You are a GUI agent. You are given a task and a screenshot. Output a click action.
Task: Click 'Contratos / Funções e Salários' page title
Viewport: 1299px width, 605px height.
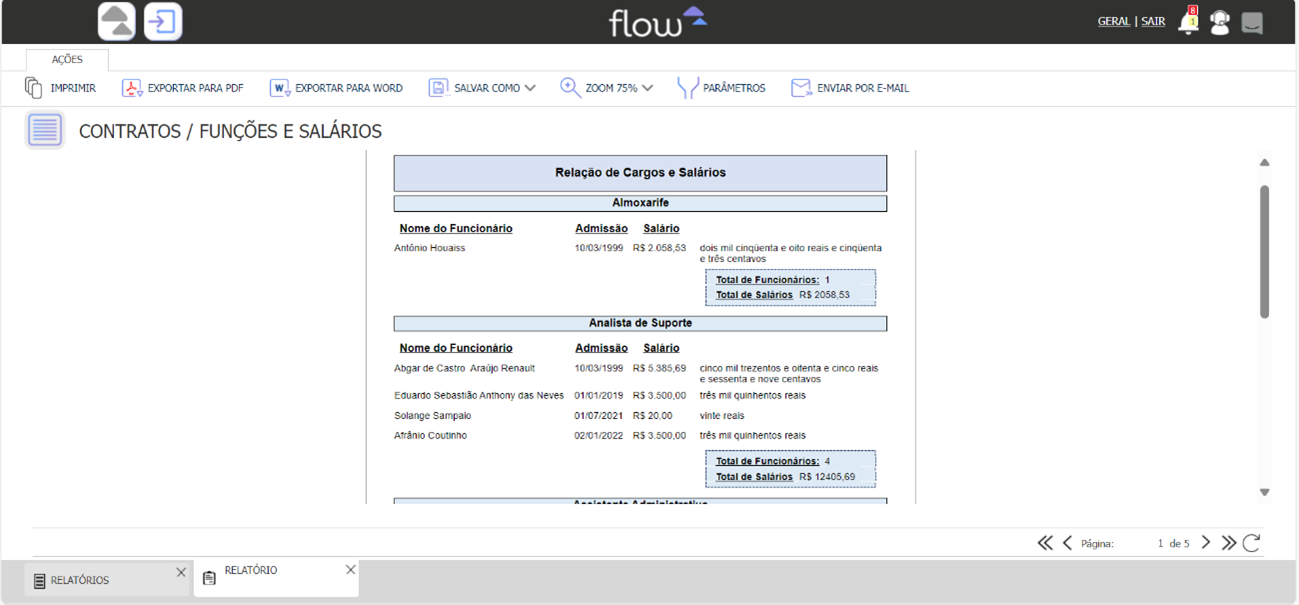pos(230,131)
